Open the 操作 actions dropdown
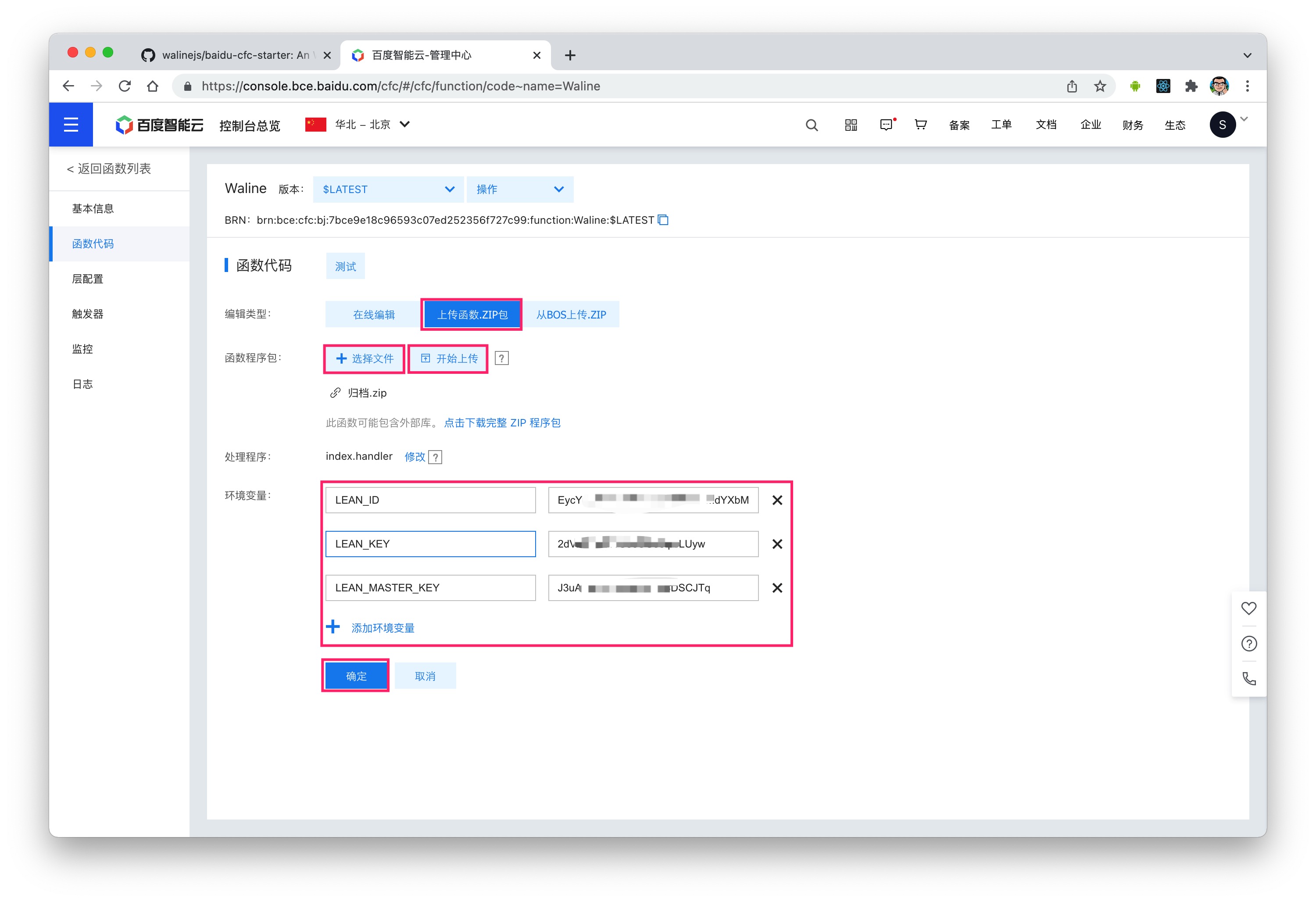 click(519, 189)
